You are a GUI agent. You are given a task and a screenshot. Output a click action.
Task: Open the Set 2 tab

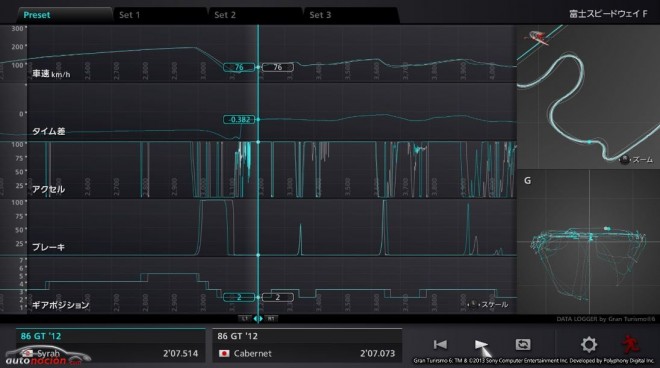[x=256, y=15]
